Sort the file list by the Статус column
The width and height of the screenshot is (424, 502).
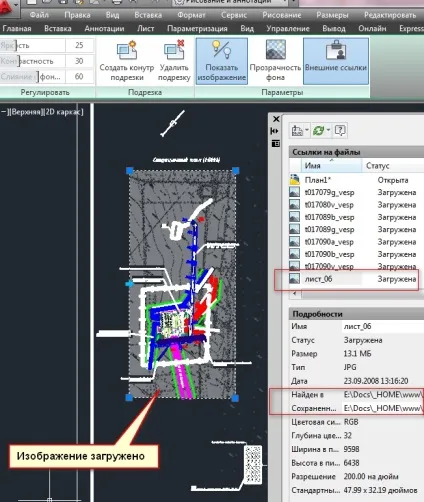coord(393,165)
